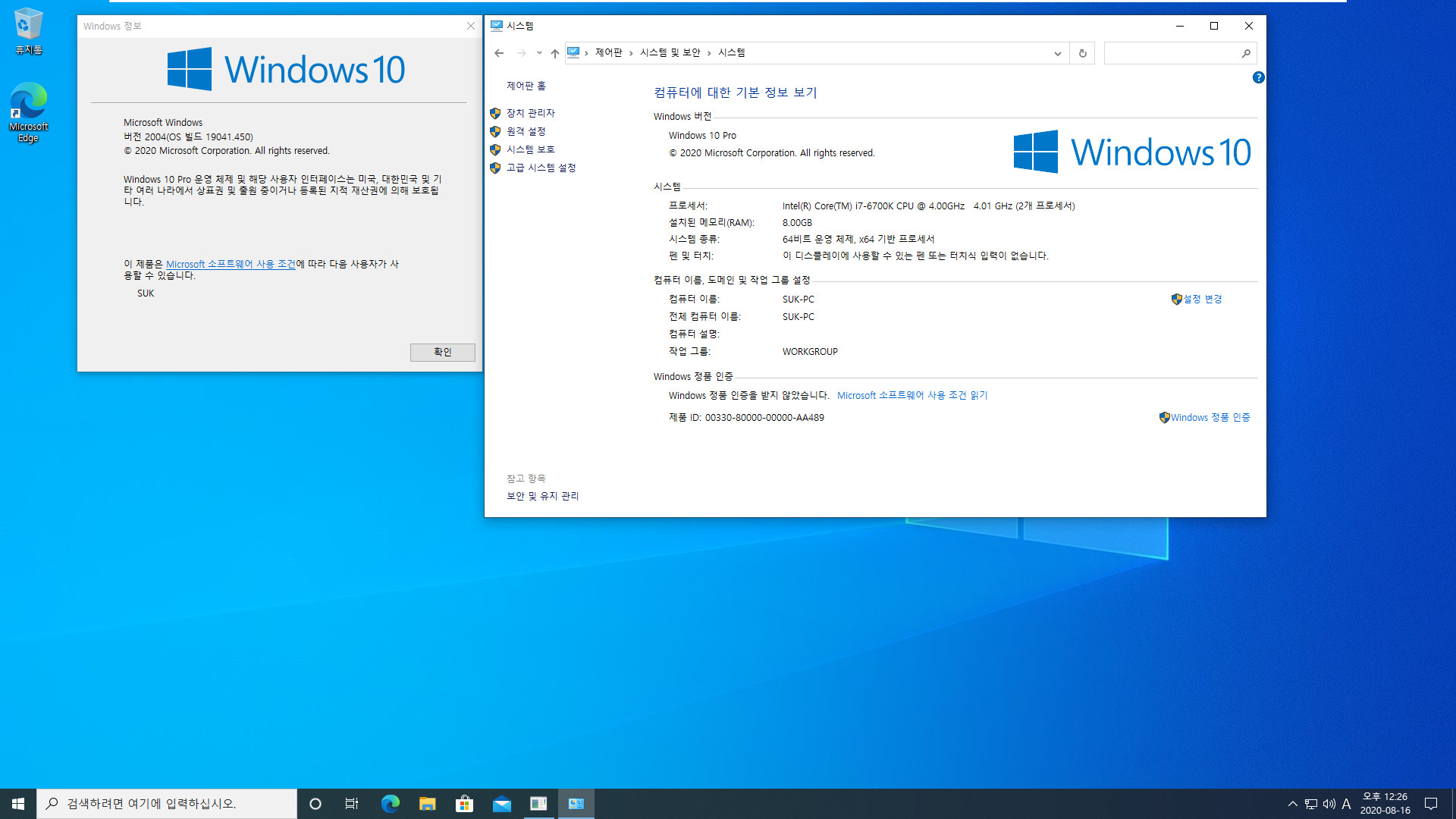
Task: Open 장치 관리자 link
Action: click(x=530, y=113)
